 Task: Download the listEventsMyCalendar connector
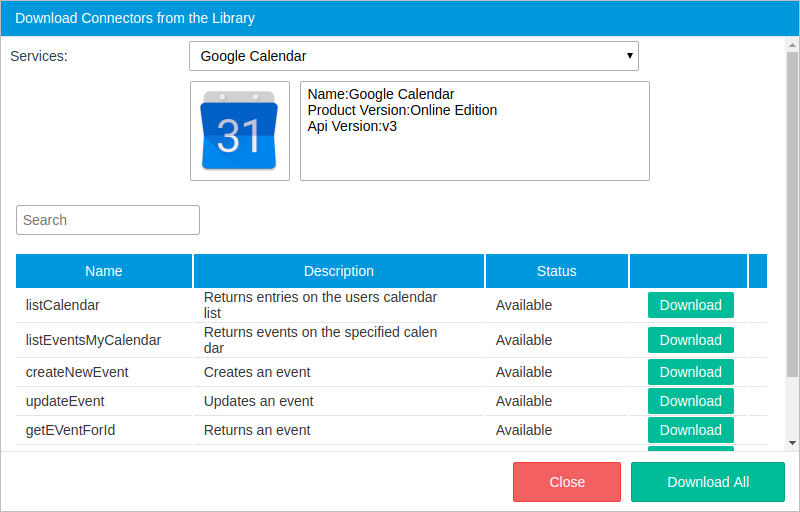690,340
